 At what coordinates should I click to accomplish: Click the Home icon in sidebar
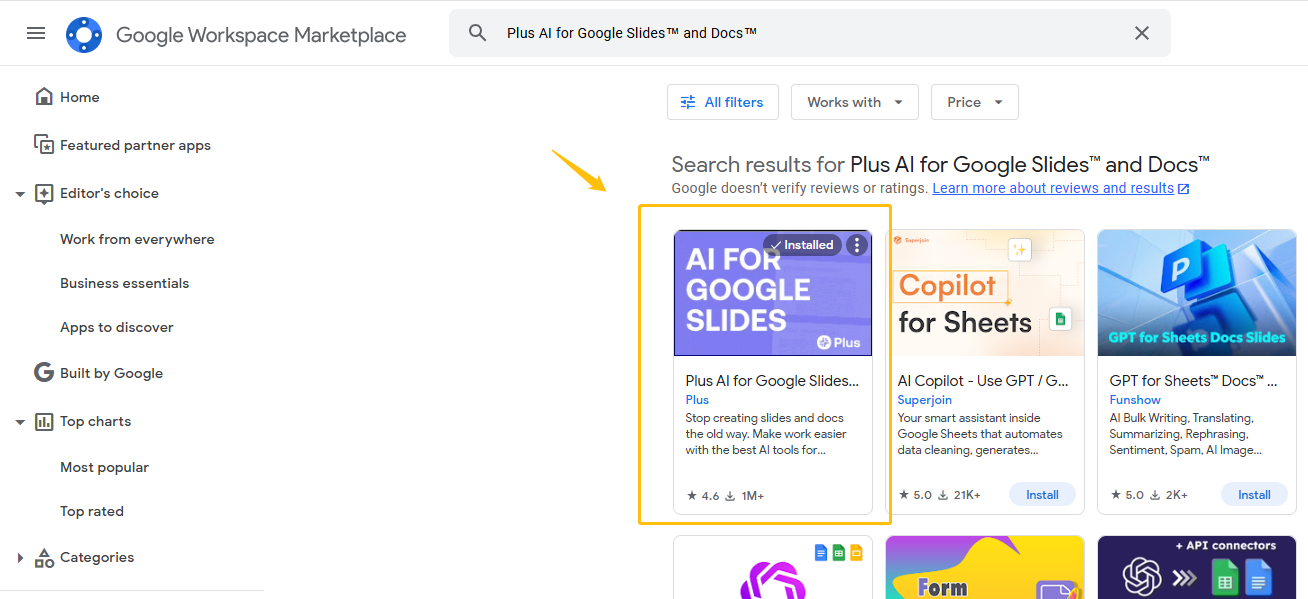coord(44,97)
